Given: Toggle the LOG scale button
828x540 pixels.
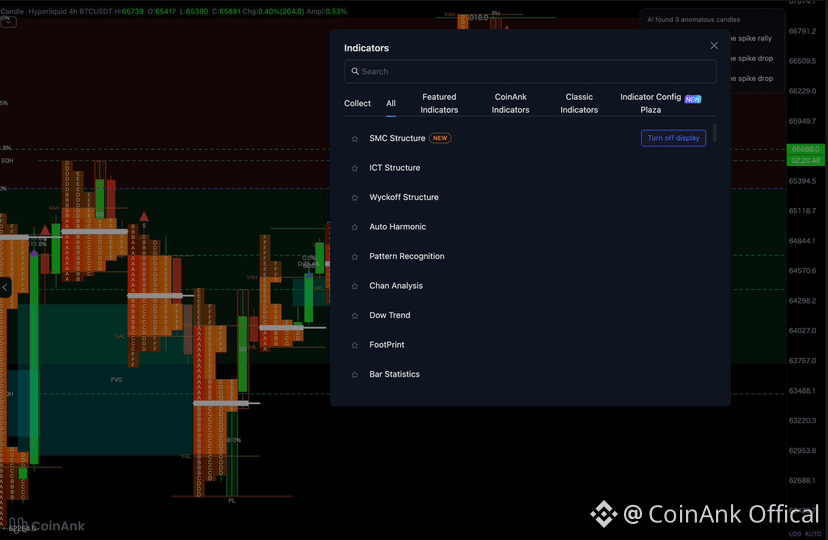Looking at the screenshot, I should 795,534.
